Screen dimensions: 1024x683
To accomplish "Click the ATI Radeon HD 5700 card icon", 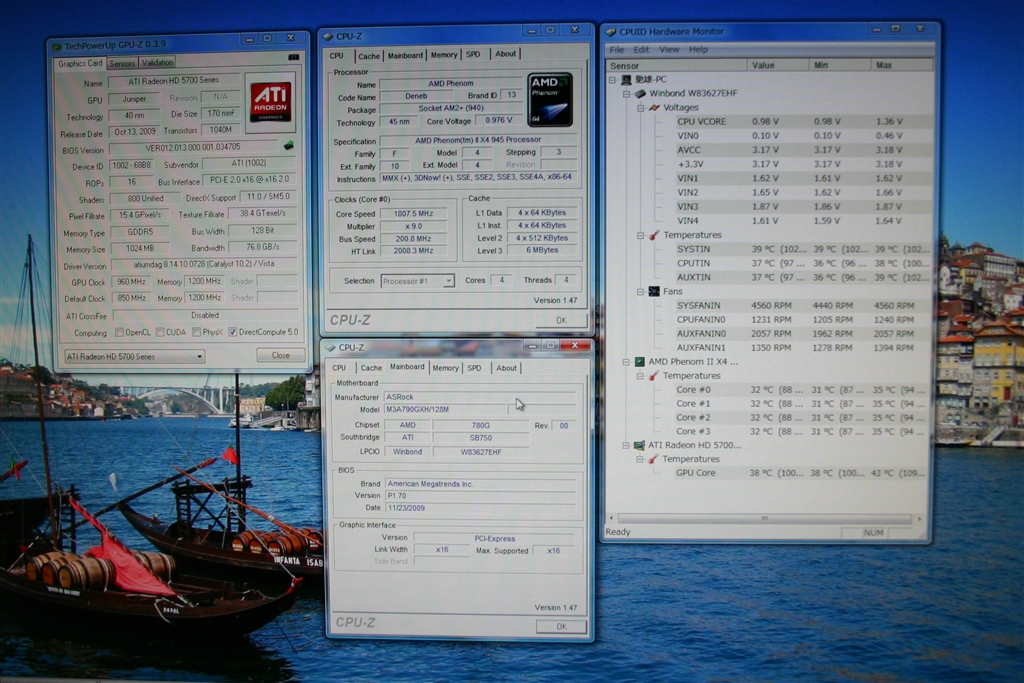I will click(640, 445).
